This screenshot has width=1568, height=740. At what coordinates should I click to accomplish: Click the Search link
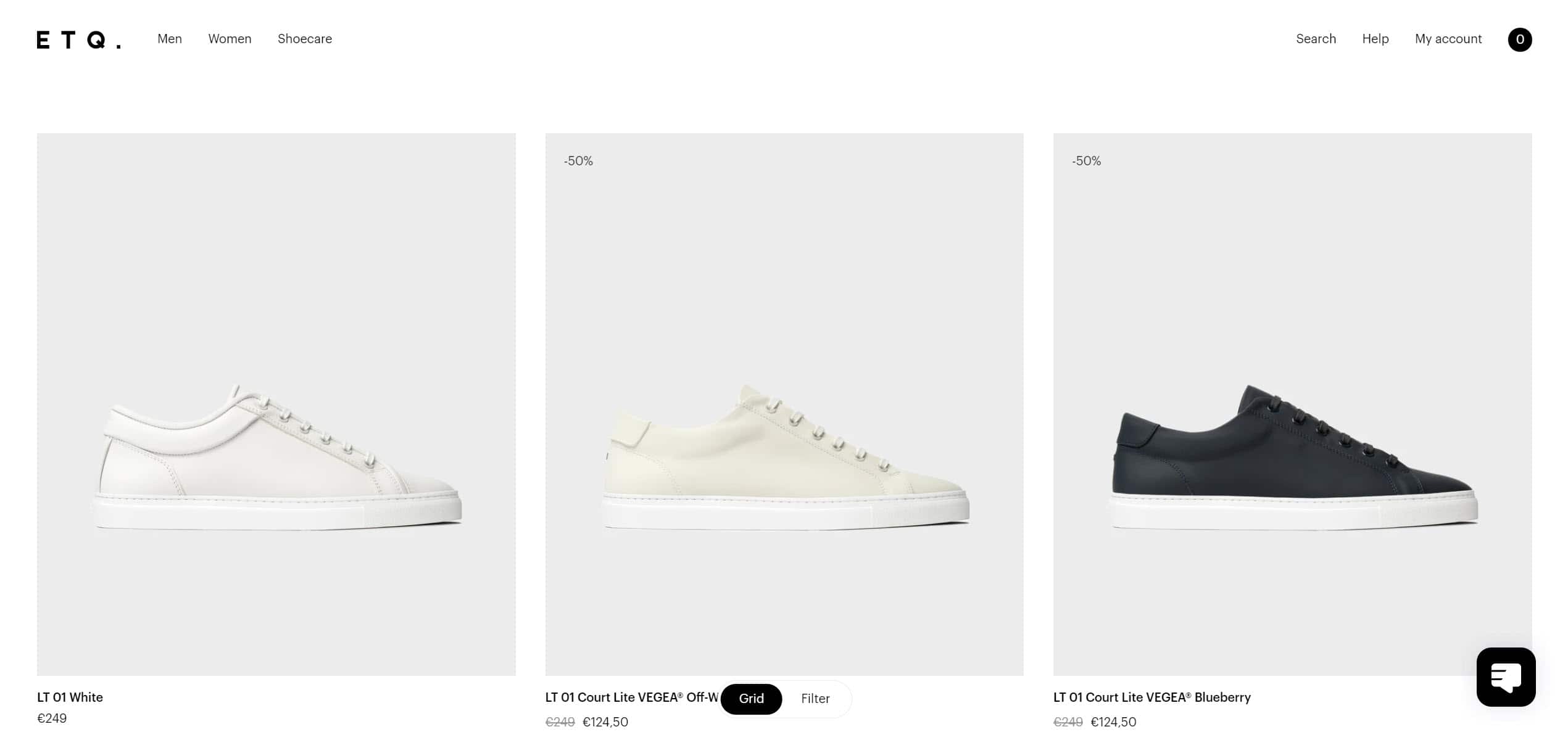[x=1316, y=39]
